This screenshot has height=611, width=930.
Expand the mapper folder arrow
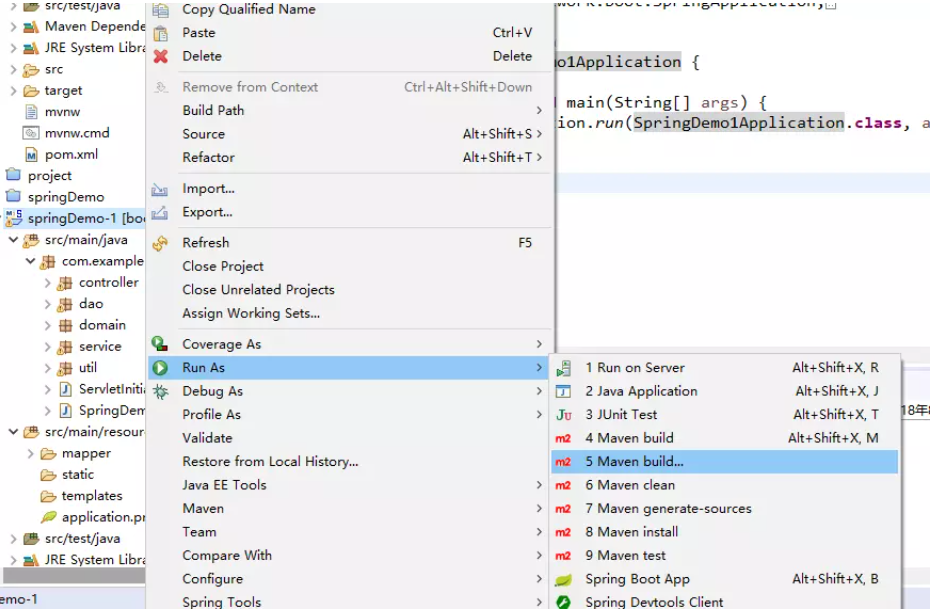pos(31,454)
